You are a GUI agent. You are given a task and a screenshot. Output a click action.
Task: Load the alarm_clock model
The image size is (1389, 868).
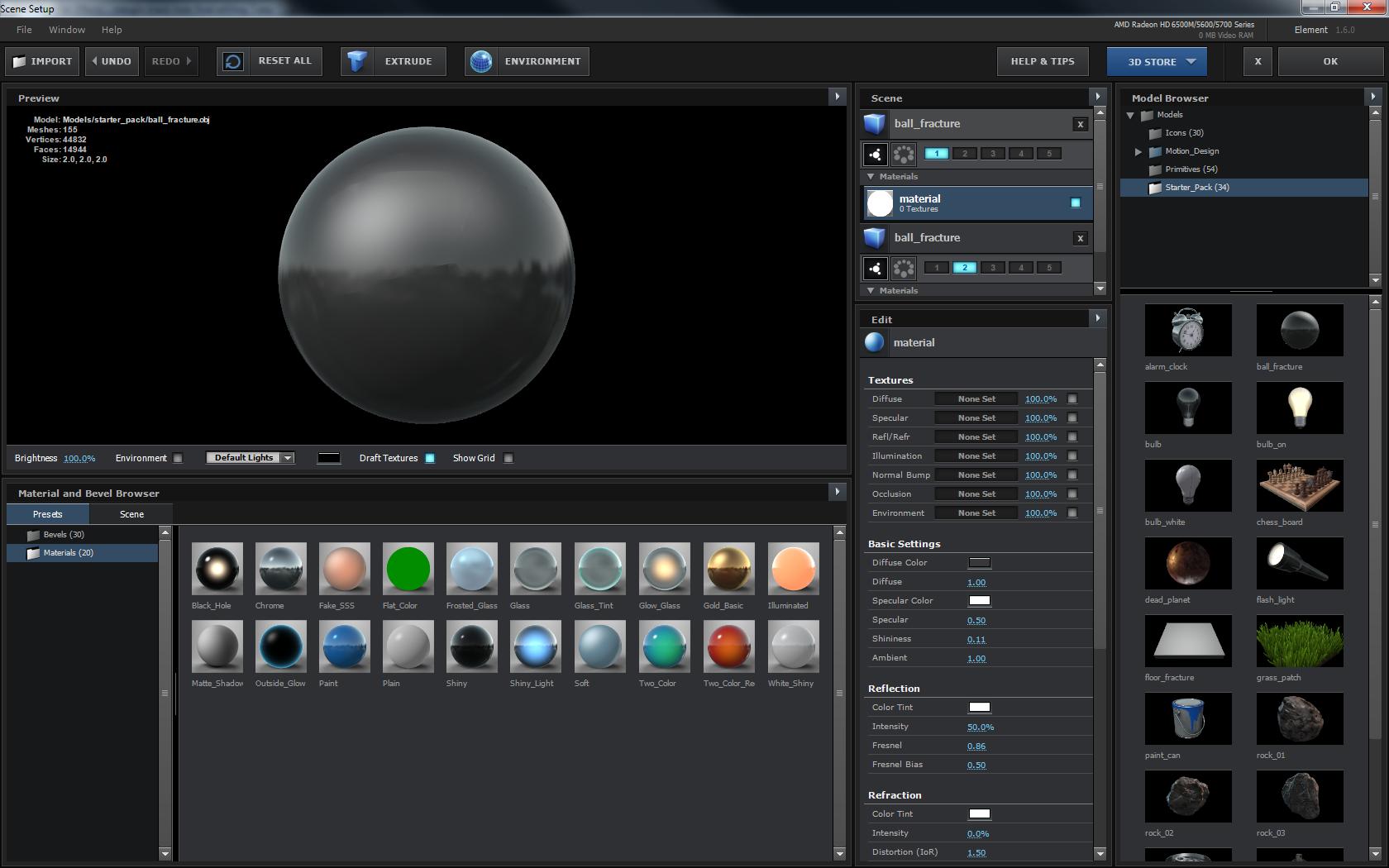click(x=1188, y=330)
